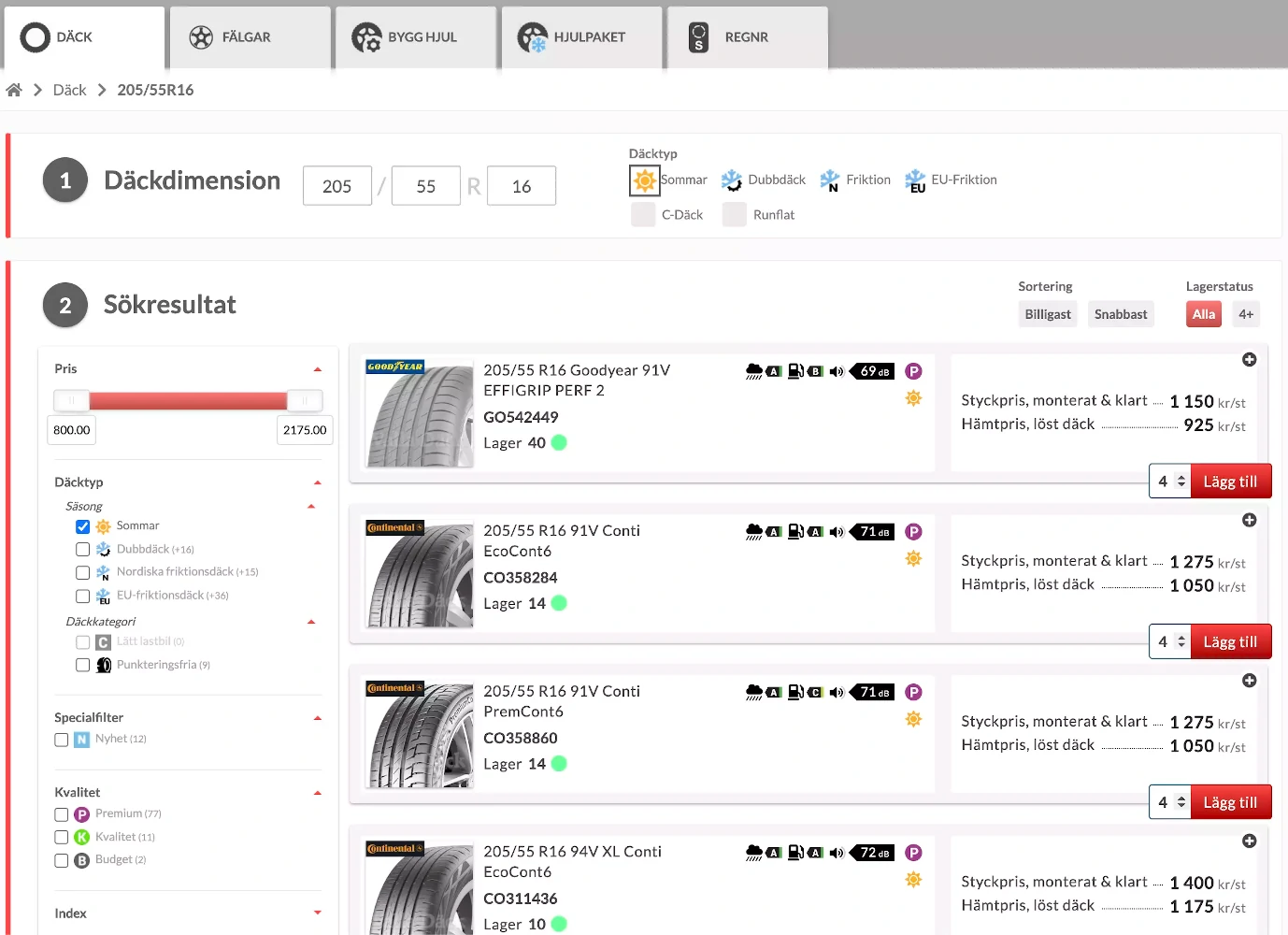
Task: Click the tire width field showing 205
Action: [337, 186]
